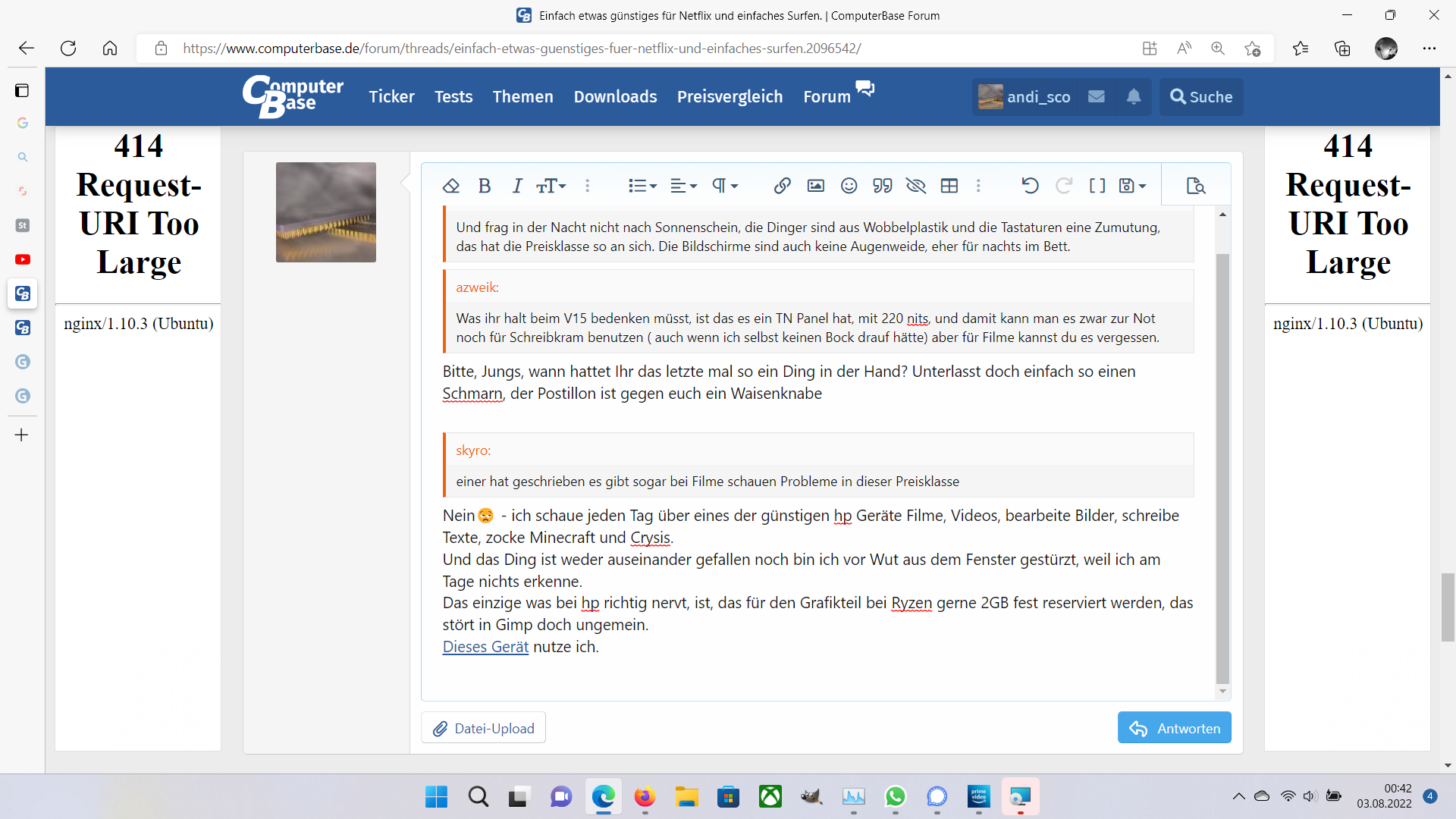Add page to favorites star
This screenshot has width=1456, height=819.
click(x=1252, y=49)
